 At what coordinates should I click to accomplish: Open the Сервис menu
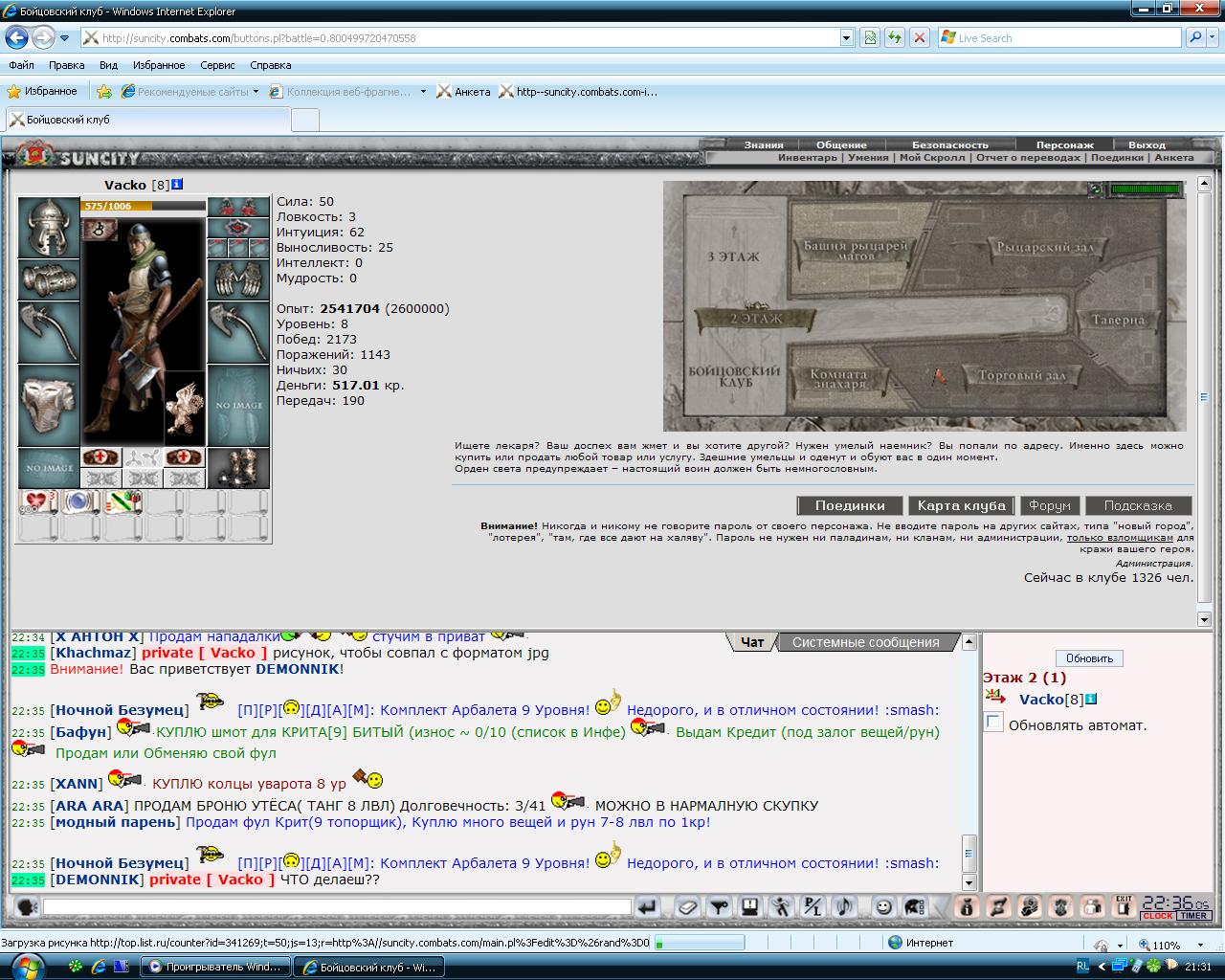click(x=217, y=65)
